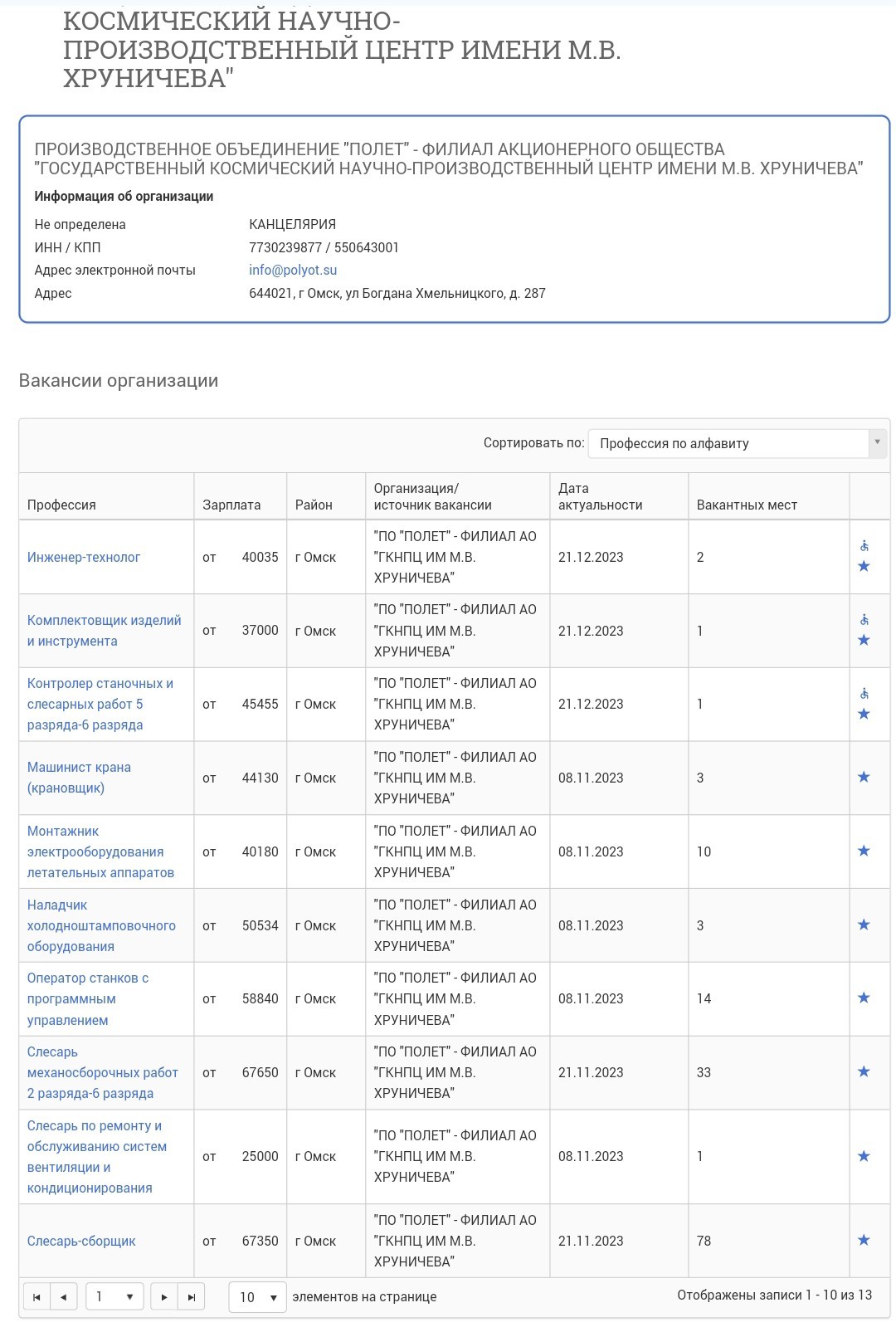Go to the first page of results
Viewport: 896px width, 1332px height.
37,1297
